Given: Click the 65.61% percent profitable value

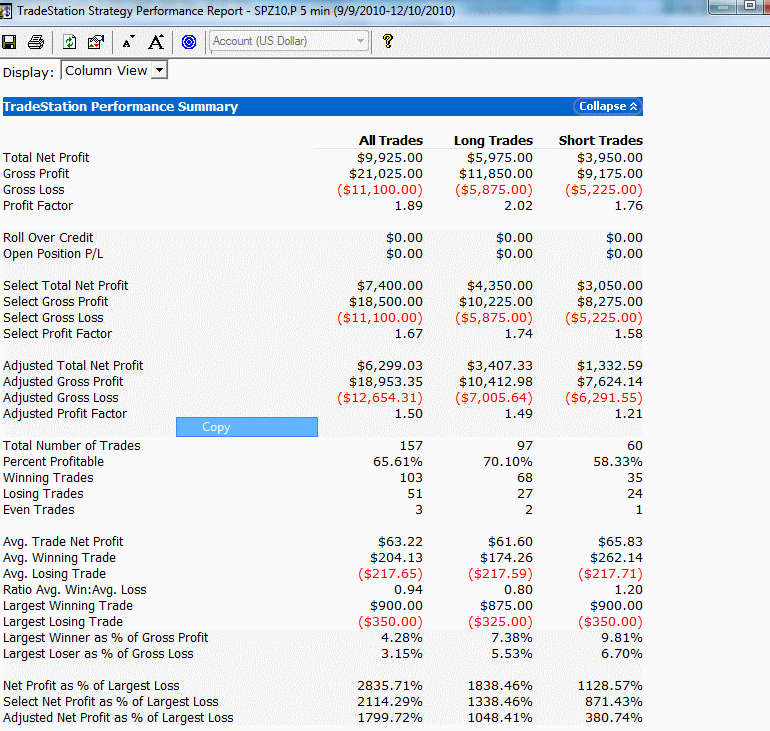Looking at the screenshot, I should 398,462.
